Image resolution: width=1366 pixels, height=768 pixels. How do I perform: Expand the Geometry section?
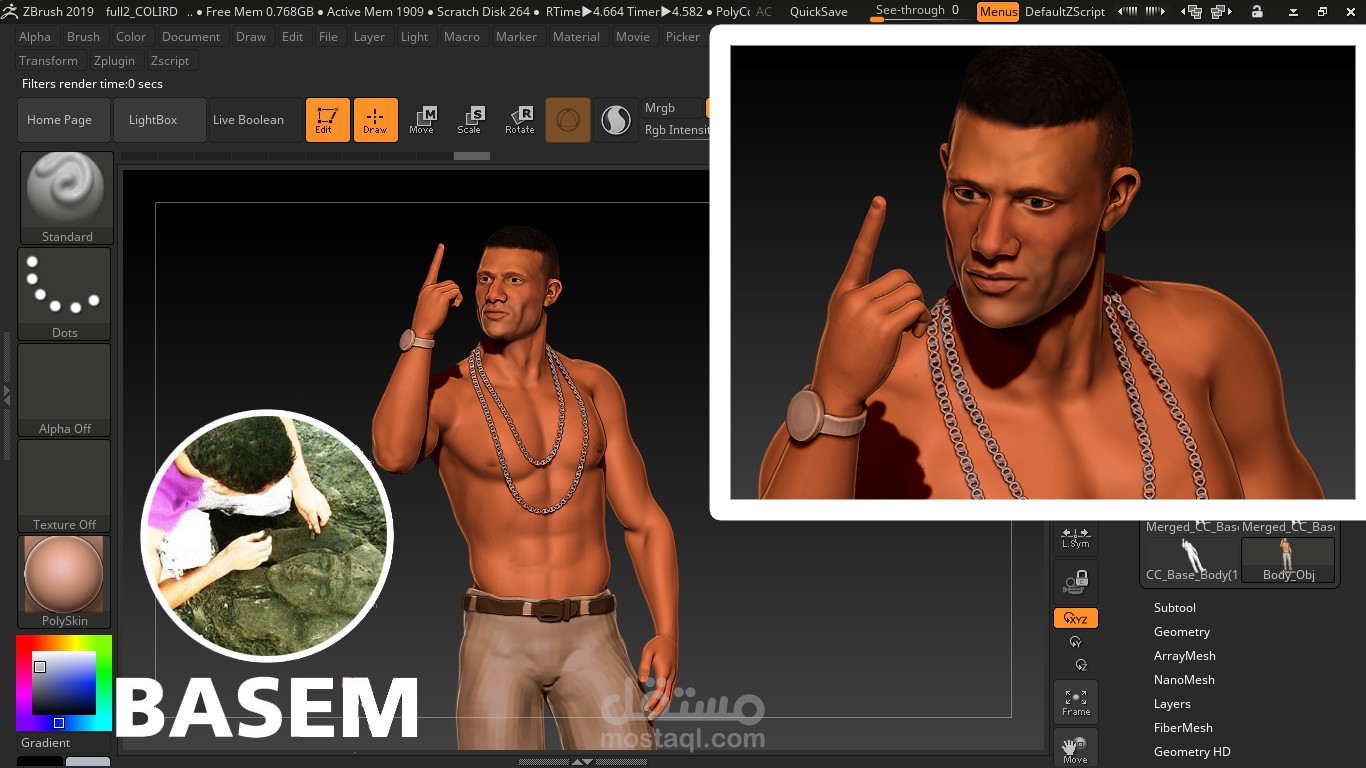coord(1182,632)
